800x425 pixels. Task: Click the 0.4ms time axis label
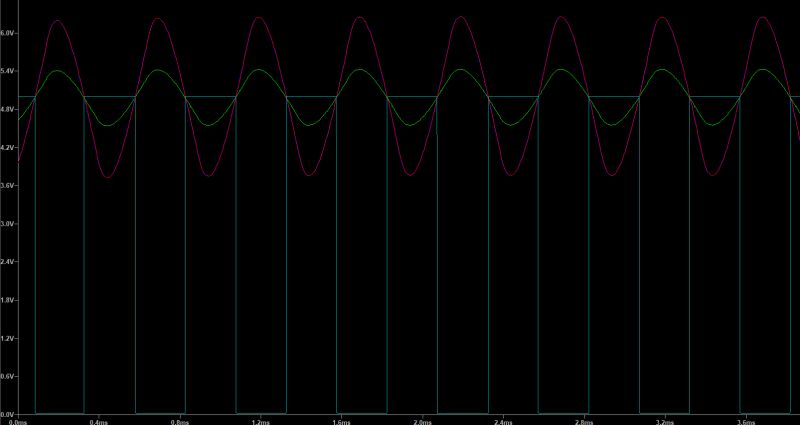pos(99,422)
